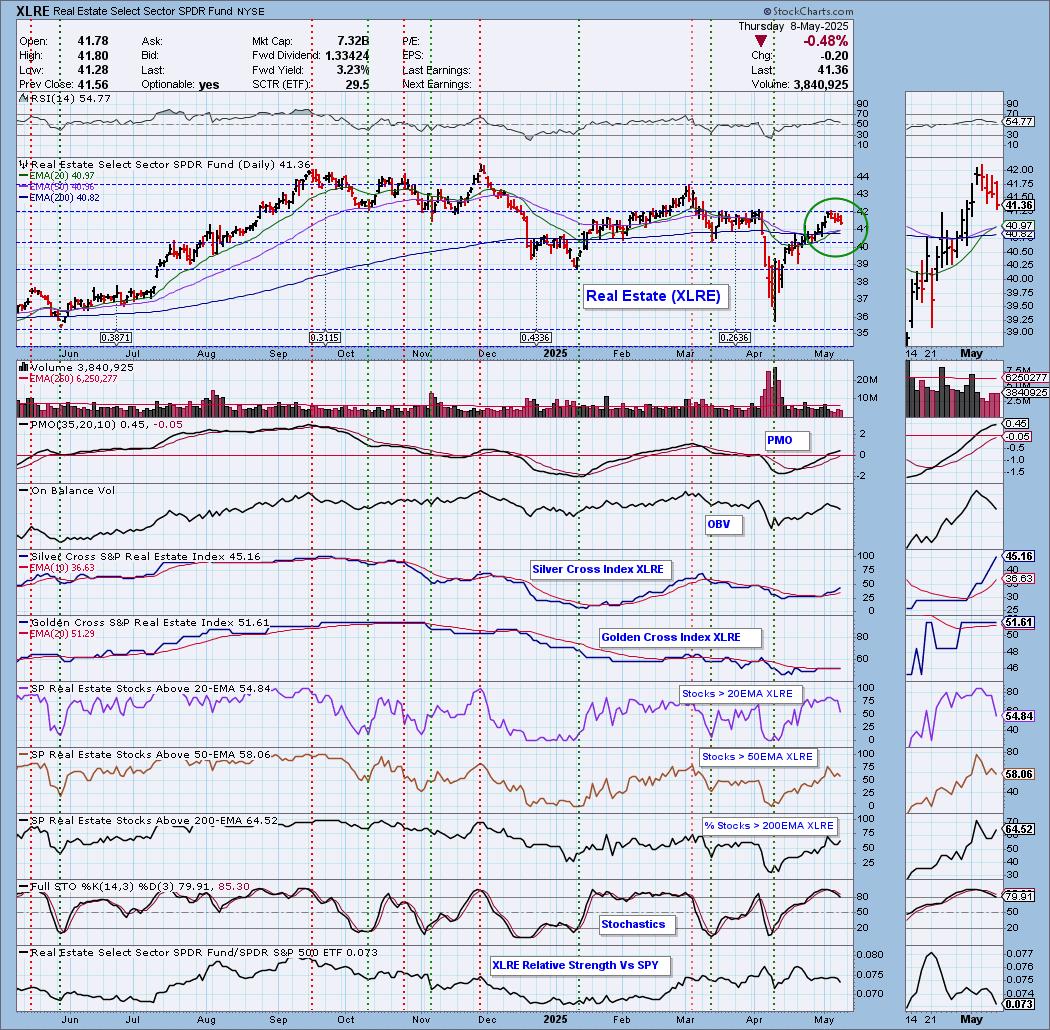The height and width of the screenshot is (1030, 1050).
Task: Select the -0.48% percent change value
Action: tap(826, 42)
